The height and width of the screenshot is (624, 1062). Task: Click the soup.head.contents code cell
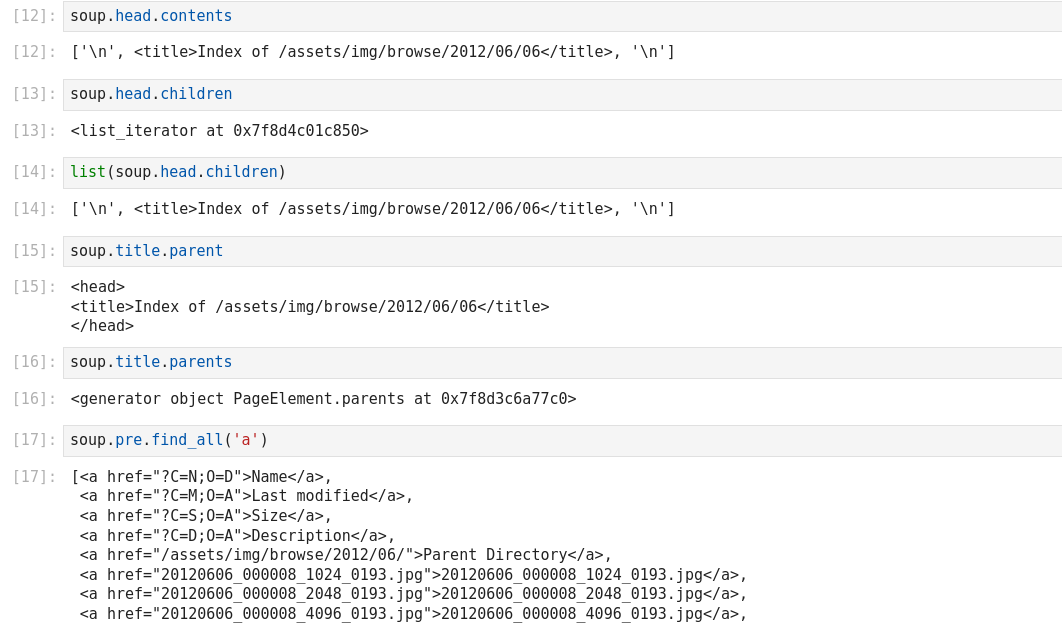[560, 16]
